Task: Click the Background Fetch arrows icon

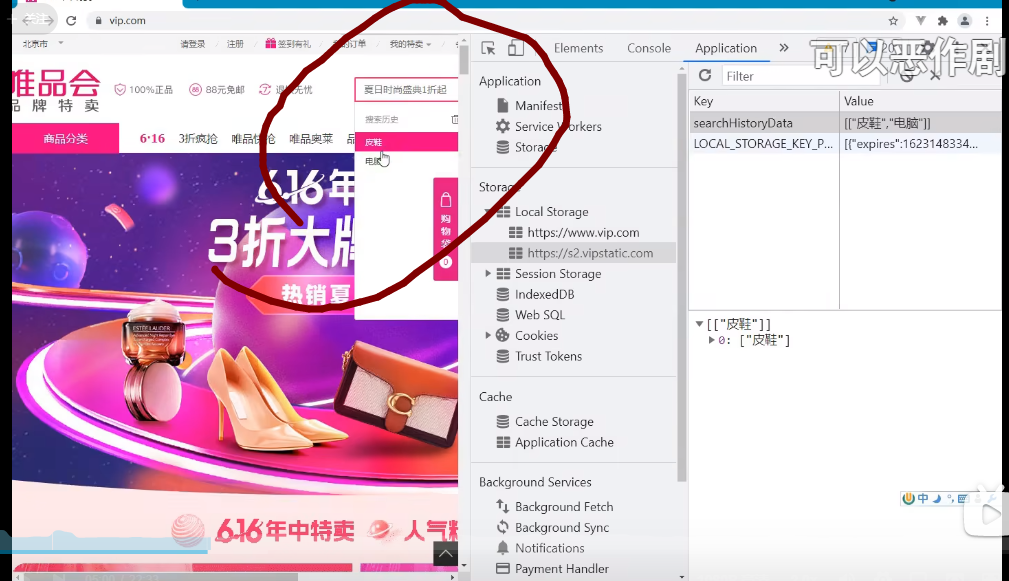Action: (x=503, y=506)
